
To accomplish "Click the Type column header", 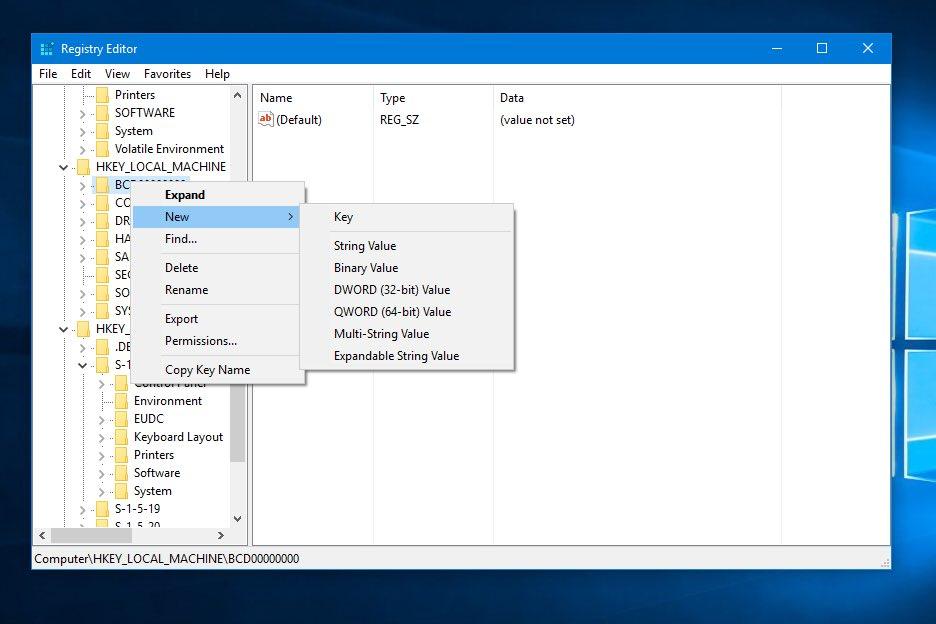I will click(x=433, y=98).
